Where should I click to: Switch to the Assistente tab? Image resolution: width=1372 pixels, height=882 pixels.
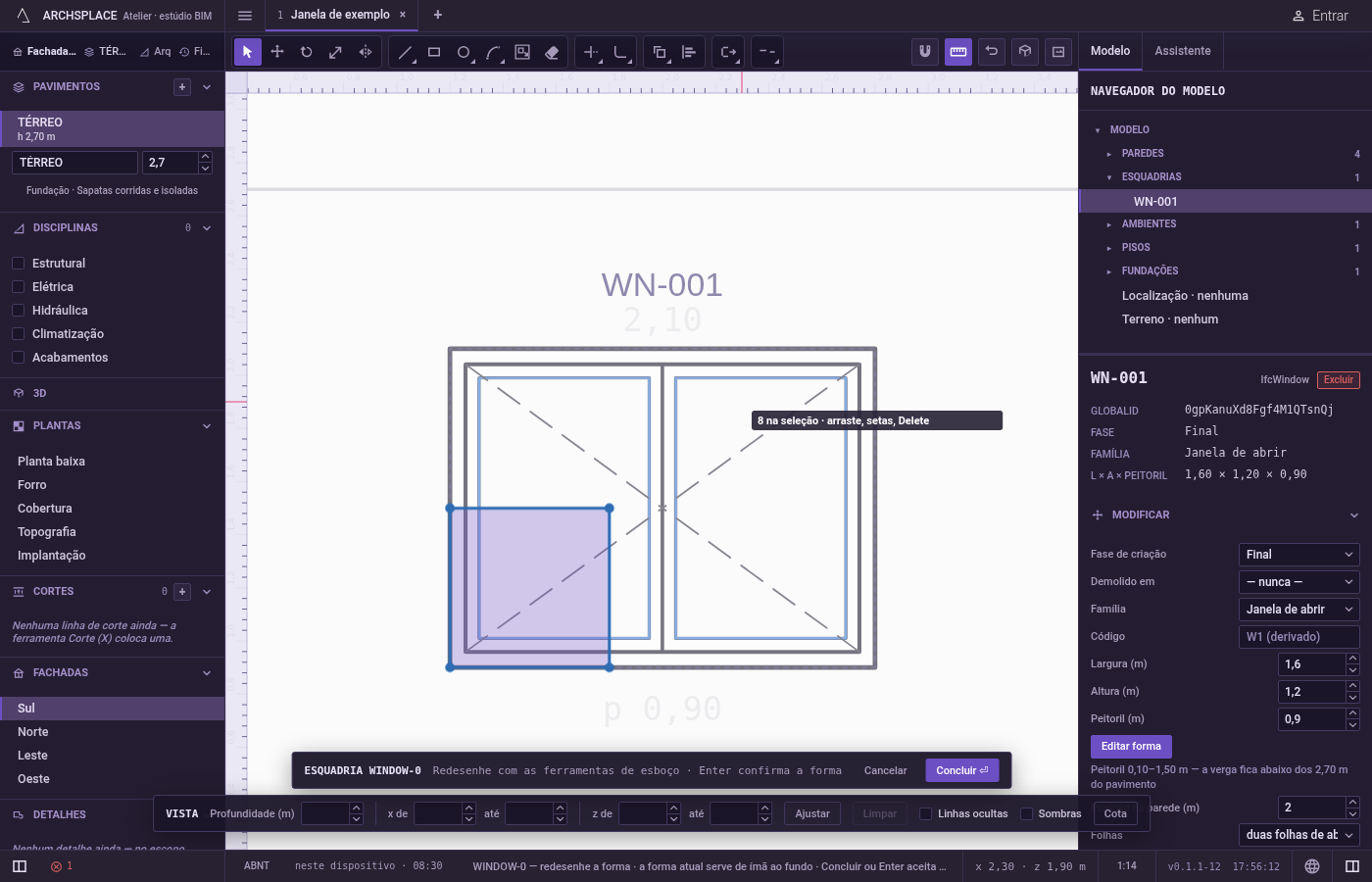(1182, 51)
